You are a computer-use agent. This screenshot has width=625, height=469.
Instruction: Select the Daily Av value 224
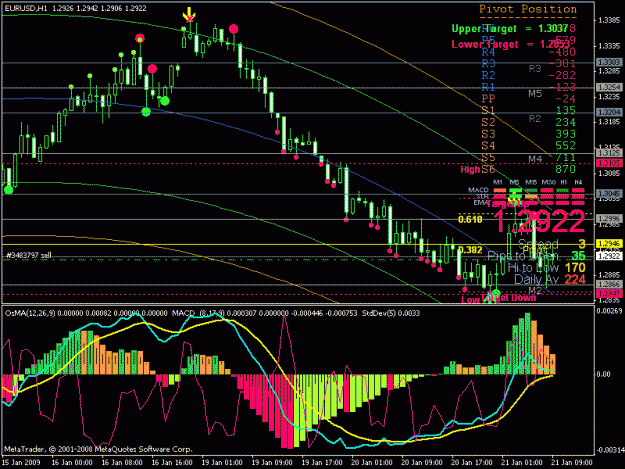tap(575, 279)
